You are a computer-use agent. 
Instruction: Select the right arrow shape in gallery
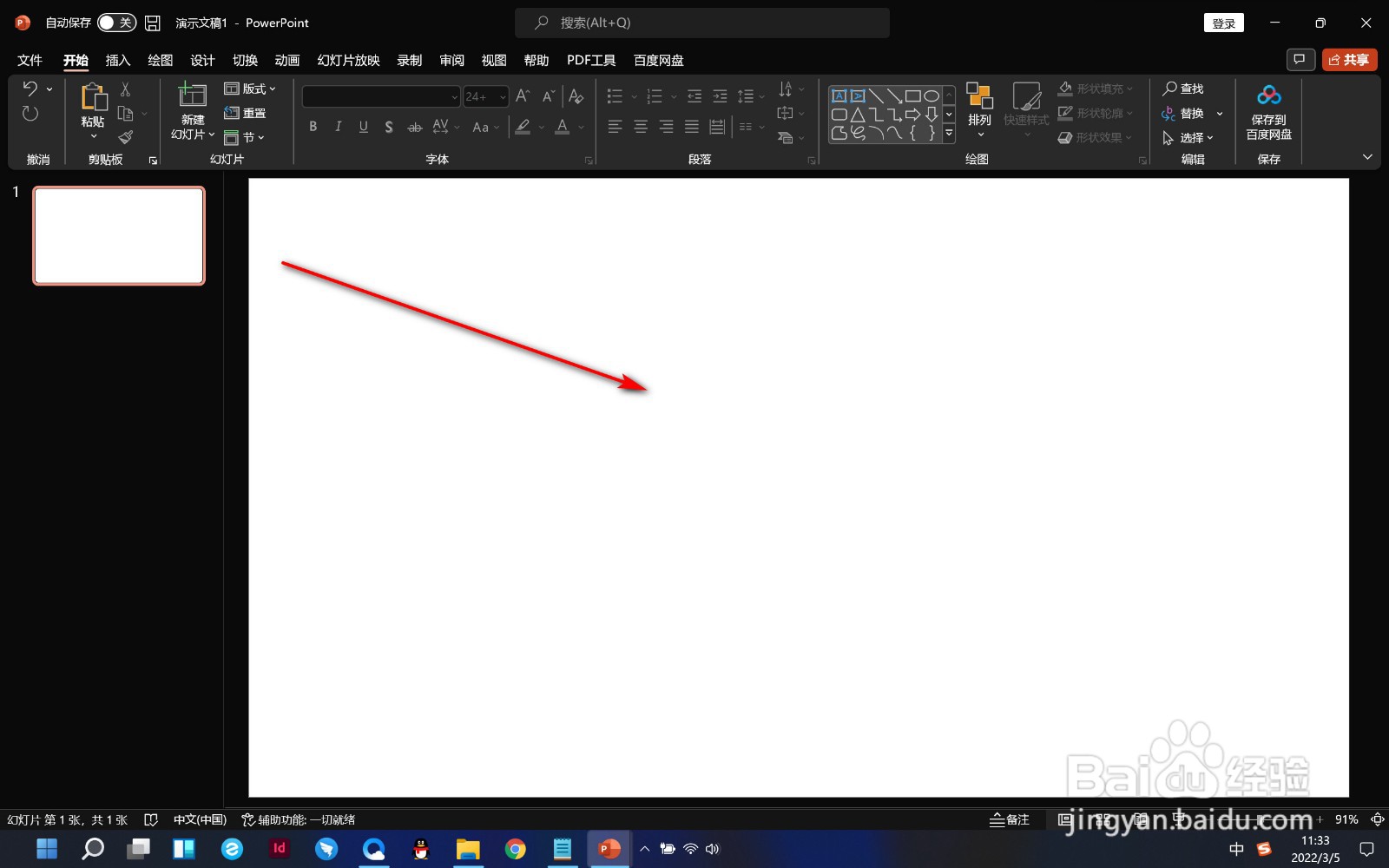coord(913,114)
